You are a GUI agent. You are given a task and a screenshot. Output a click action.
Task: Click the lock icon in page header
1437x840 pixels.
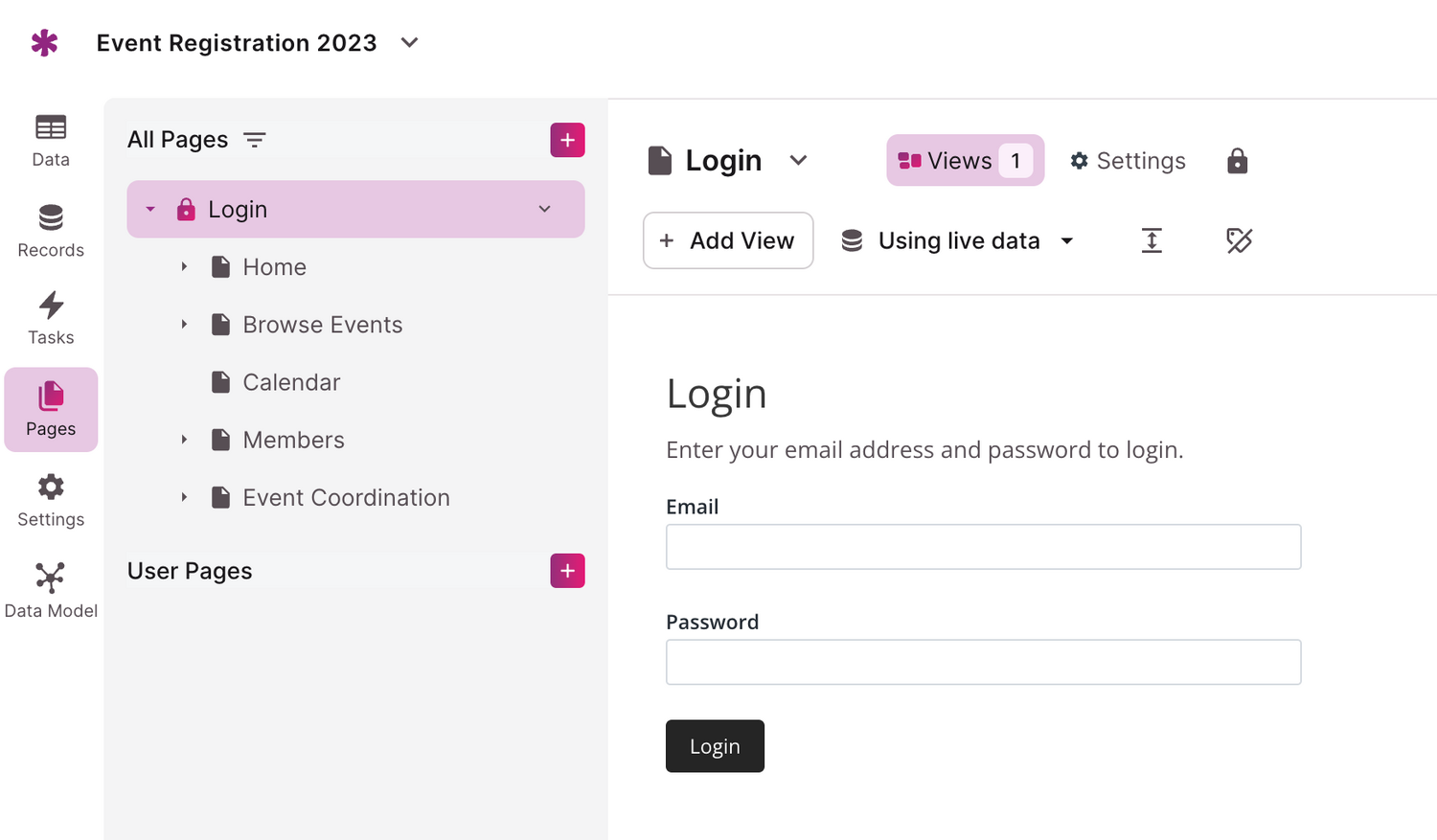click(1237, 161)
